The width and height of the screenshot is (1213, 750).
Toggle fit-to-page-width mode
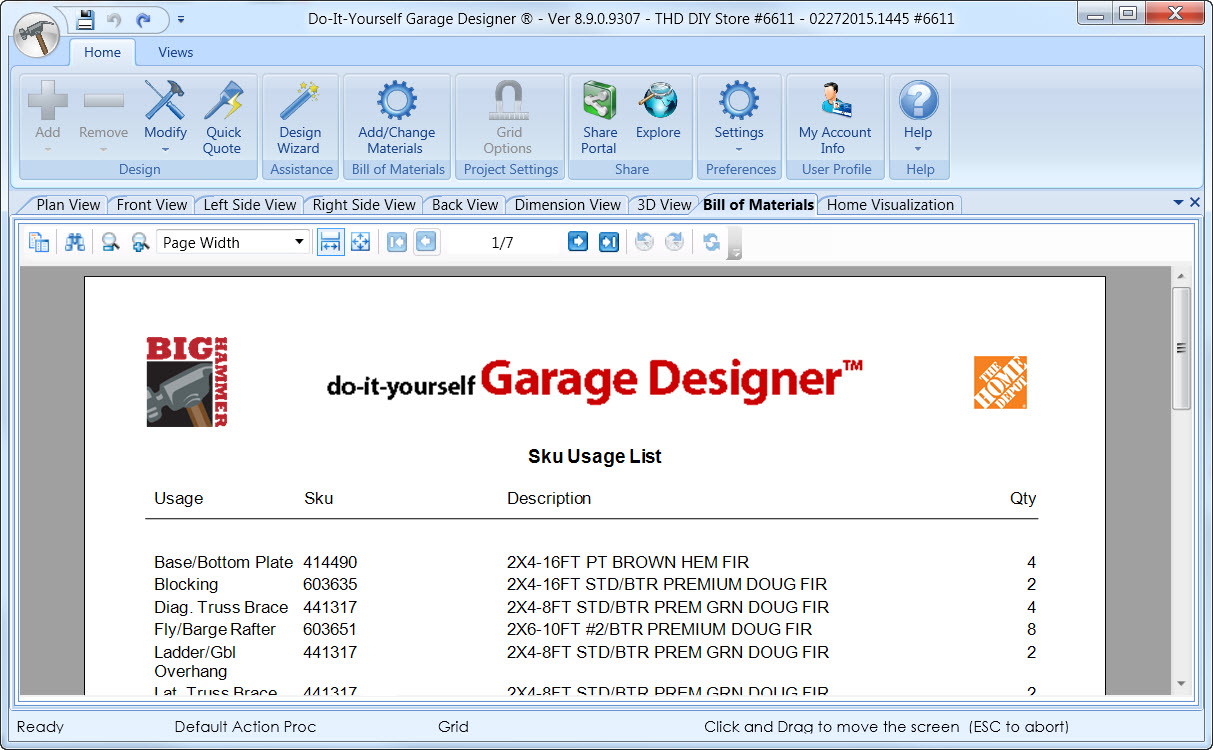pyautogui.click(x=331, y=242)
